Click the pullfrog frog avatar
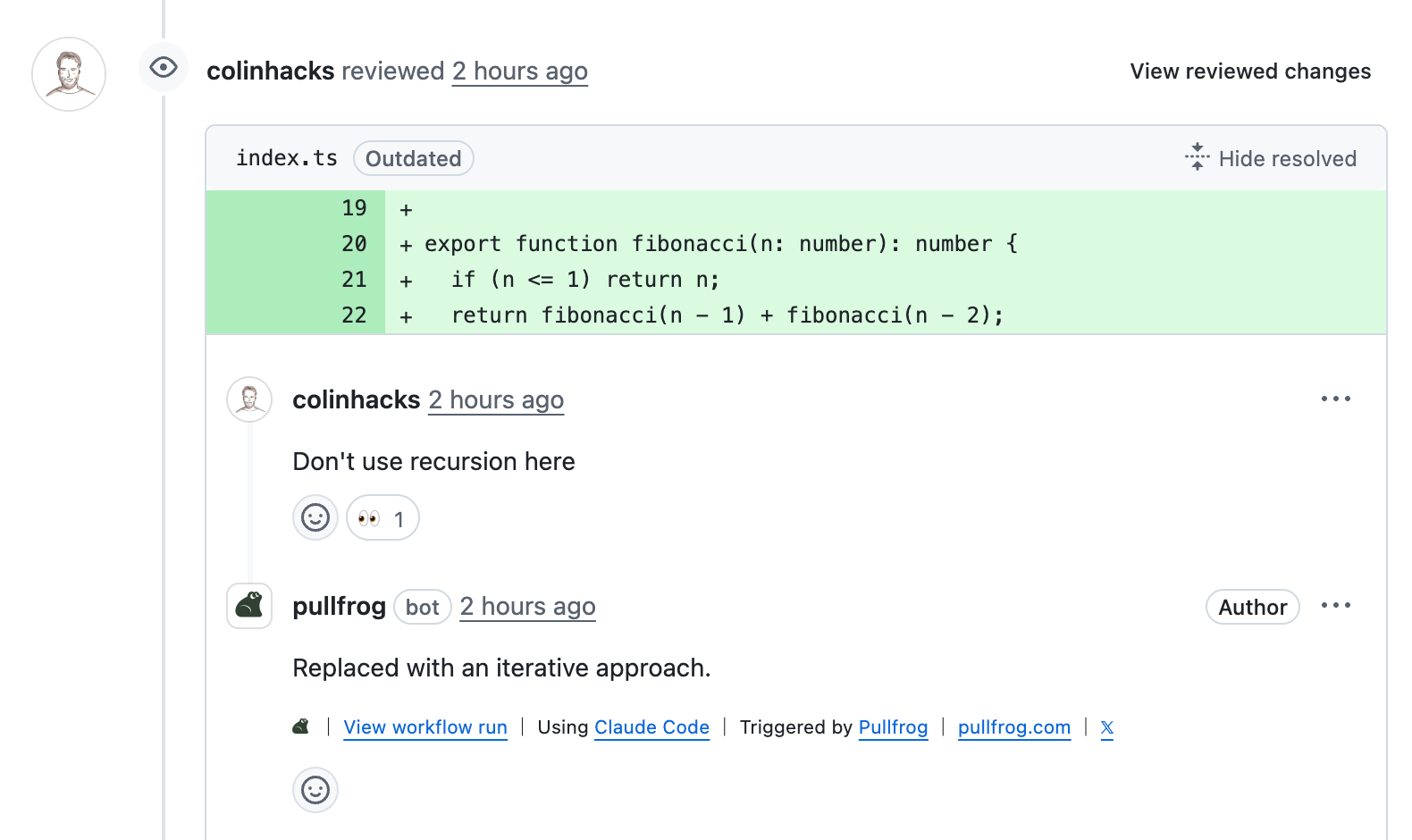 [x=249, y=606]
